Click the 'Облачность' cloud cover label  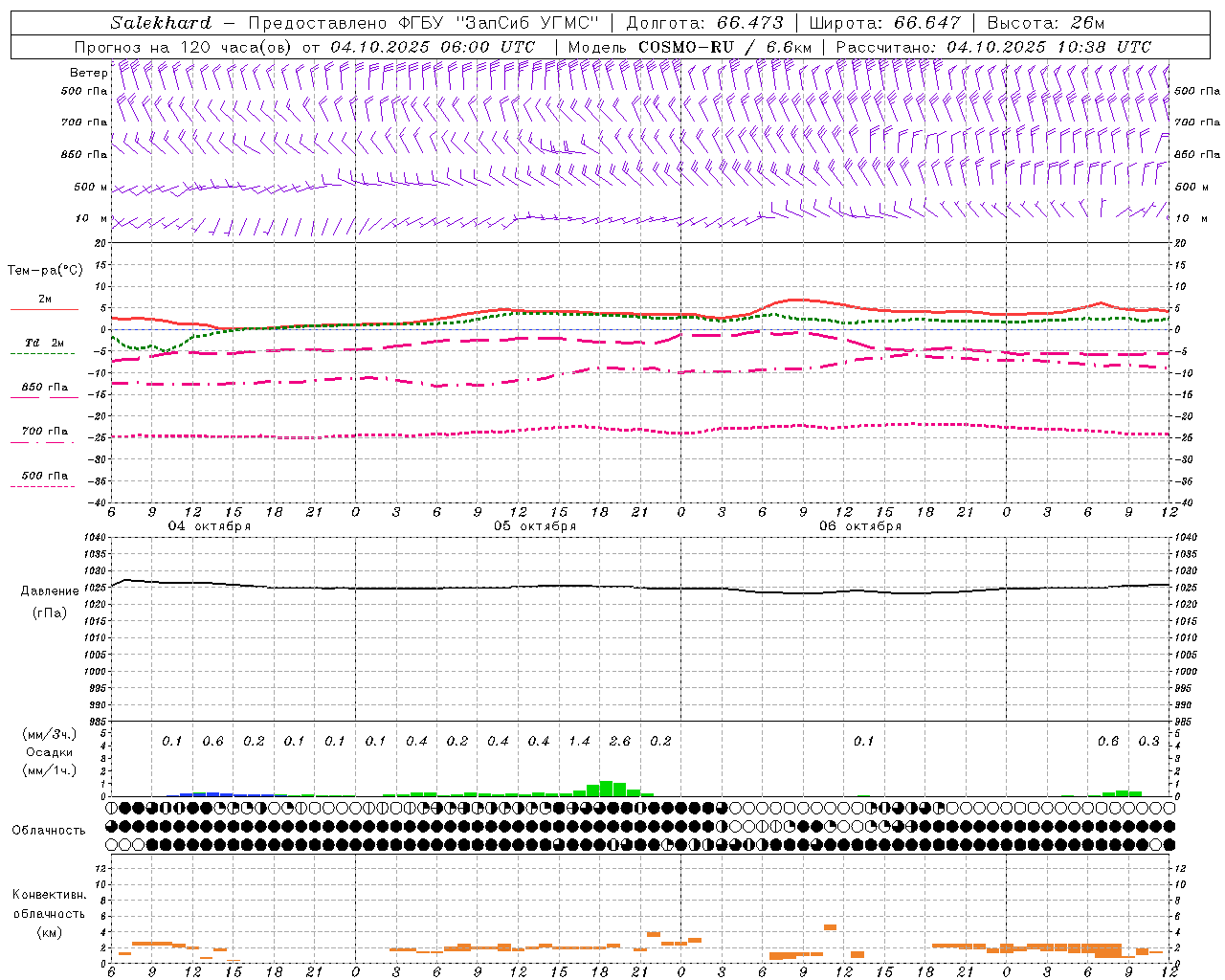[49, 831]
